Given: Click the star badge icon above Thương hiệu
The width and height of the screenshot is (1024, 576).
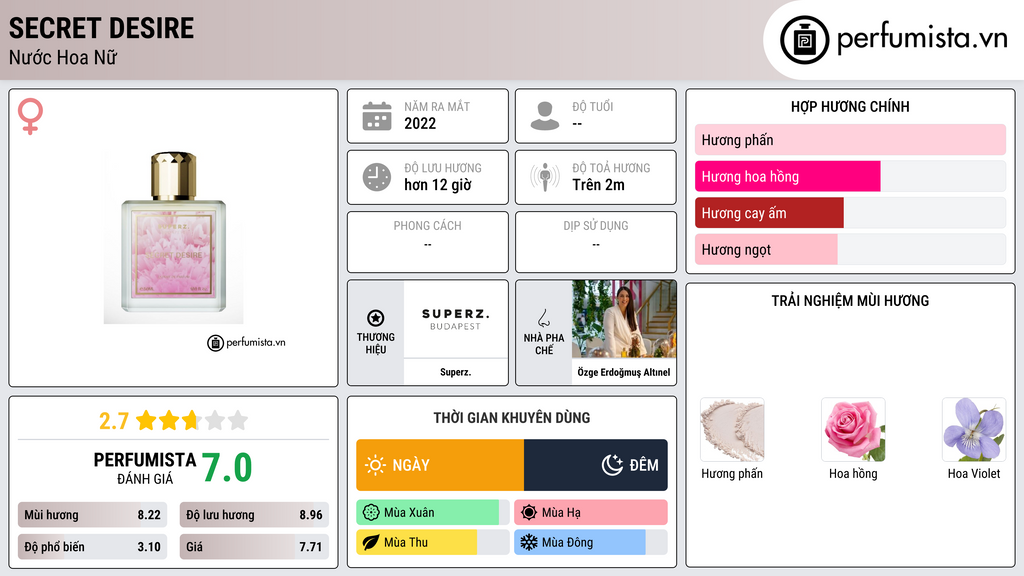Looking at the screenshot, I should pos(376,318).
